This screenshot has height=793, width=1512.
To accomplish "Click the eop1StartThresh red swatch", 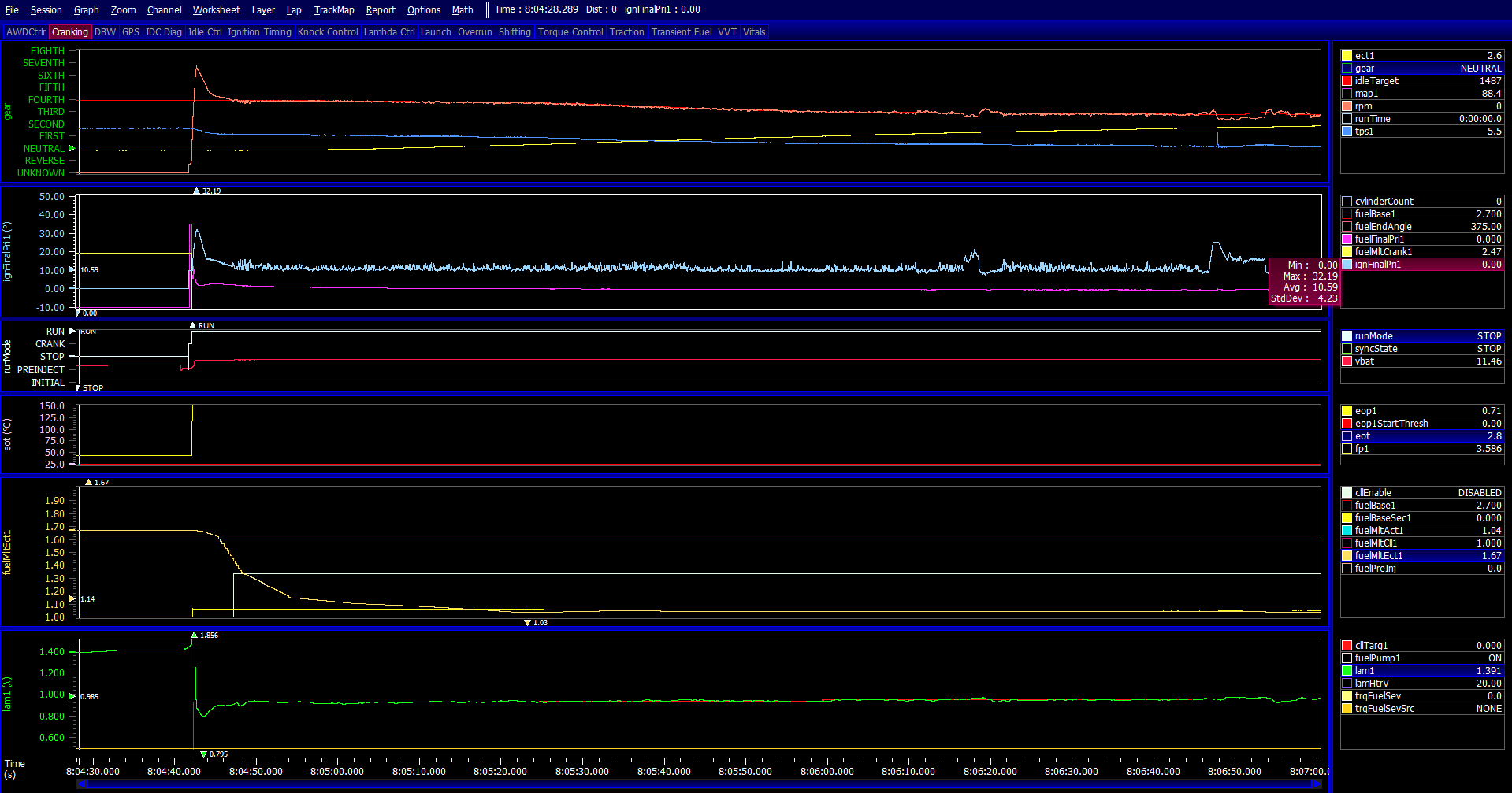I will pyautogui.click(x=1347, y=424).
